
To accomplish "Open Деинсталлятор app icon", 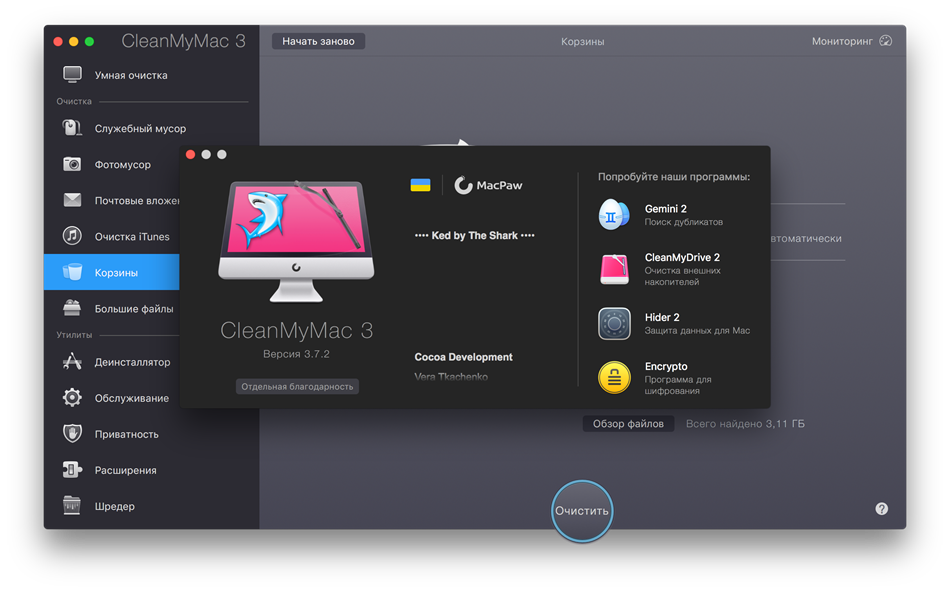I will point(72,362).
